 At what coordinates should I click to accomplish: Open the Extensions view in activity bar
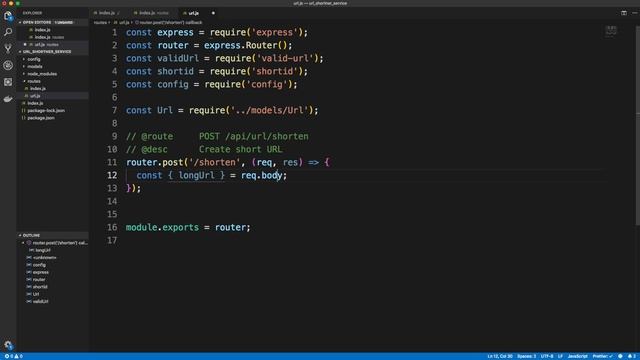pos(8,82)
